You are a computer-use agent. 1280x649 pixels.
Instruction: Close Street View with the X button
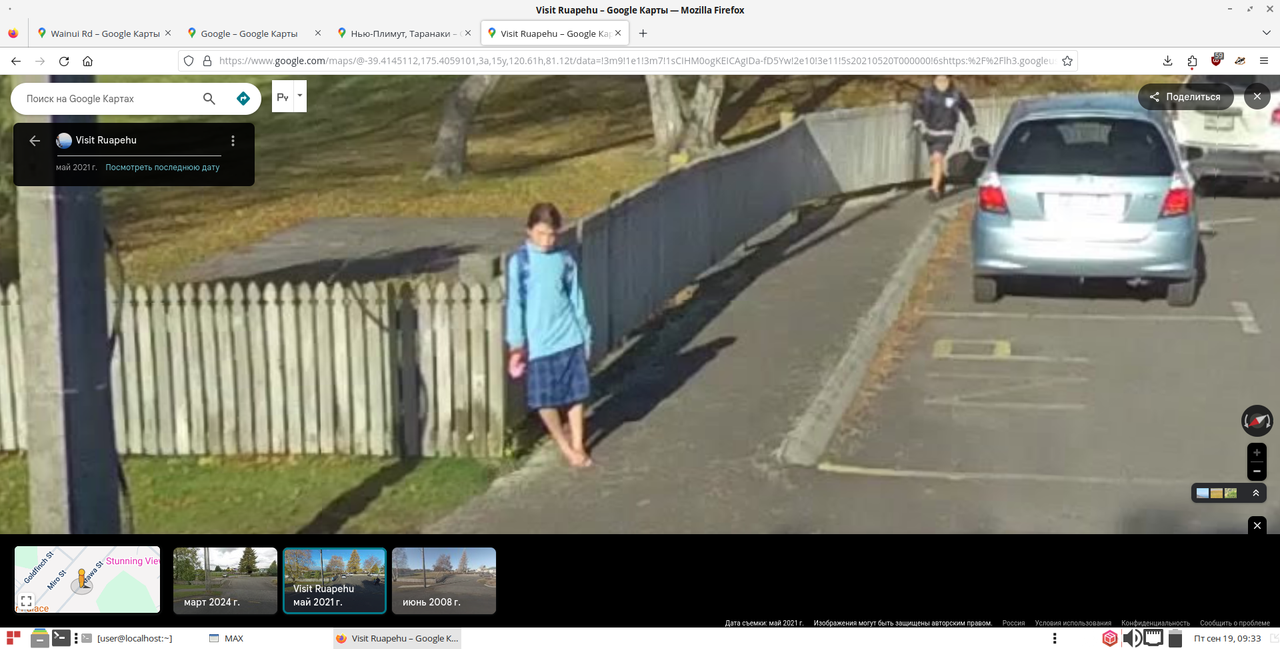(x=1257, y=97)
